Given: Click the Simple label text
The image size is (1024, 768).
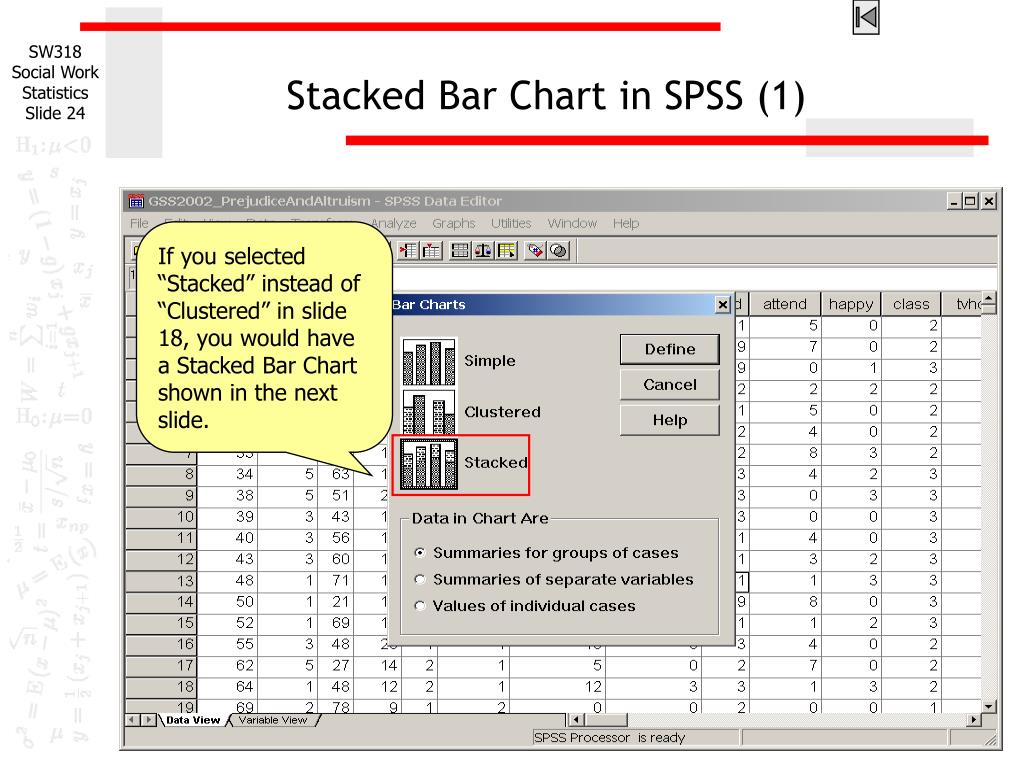Looking at the screenshot, I should coord(490,361).
